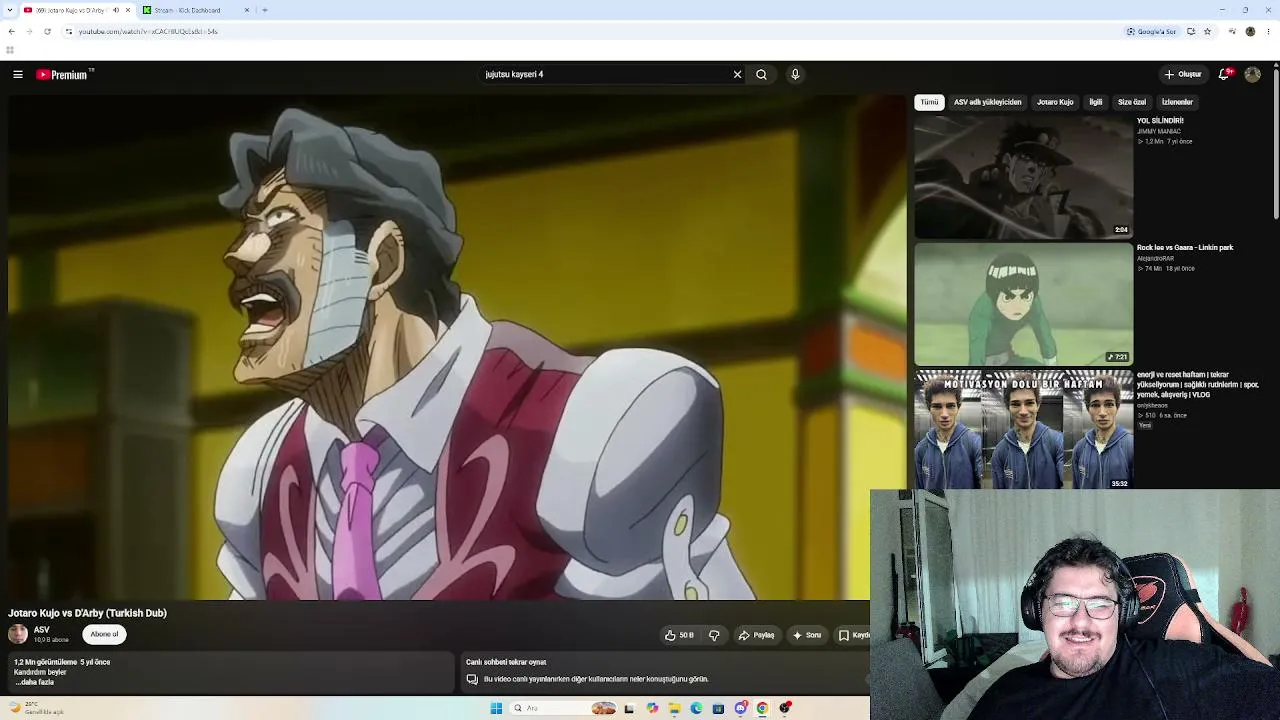Open YouTube notifications bell
Image resolution: width=1280 pixels, height=720 pixels.
pyautogui.click(x=1225, y=74)
